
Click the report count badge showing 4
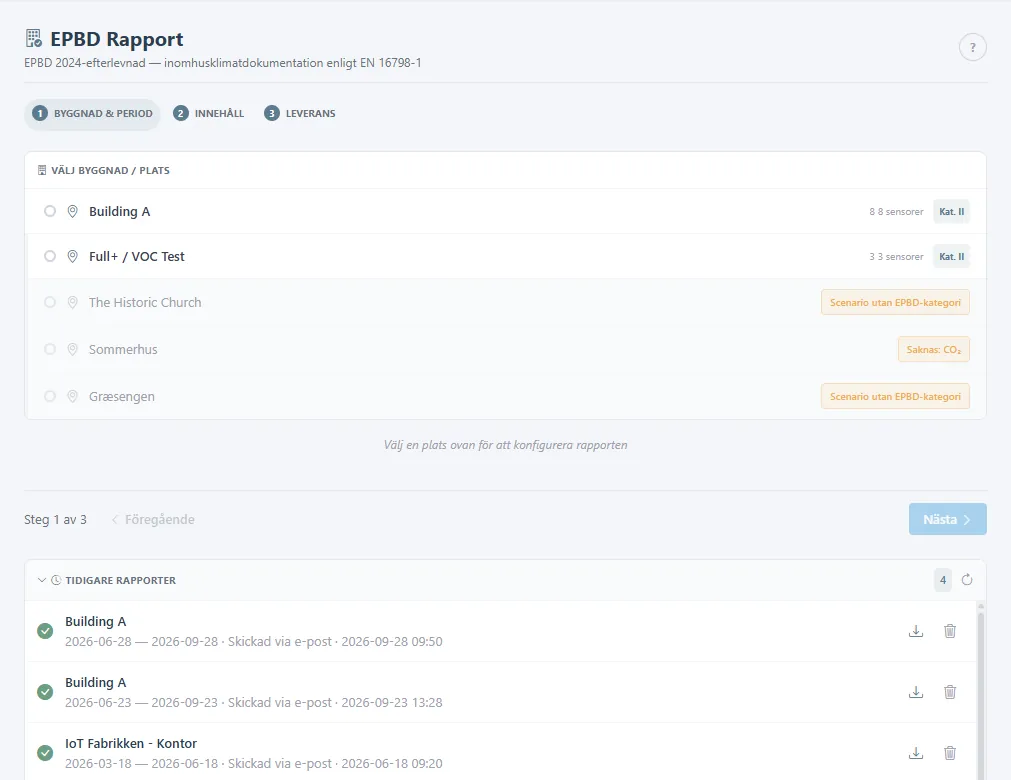[943, 580]
